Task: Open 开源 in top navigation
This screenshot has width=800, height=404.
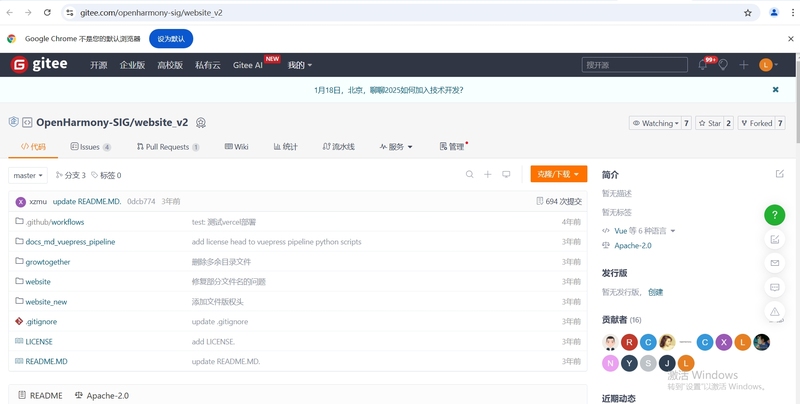Action: (x=98, y=65)
